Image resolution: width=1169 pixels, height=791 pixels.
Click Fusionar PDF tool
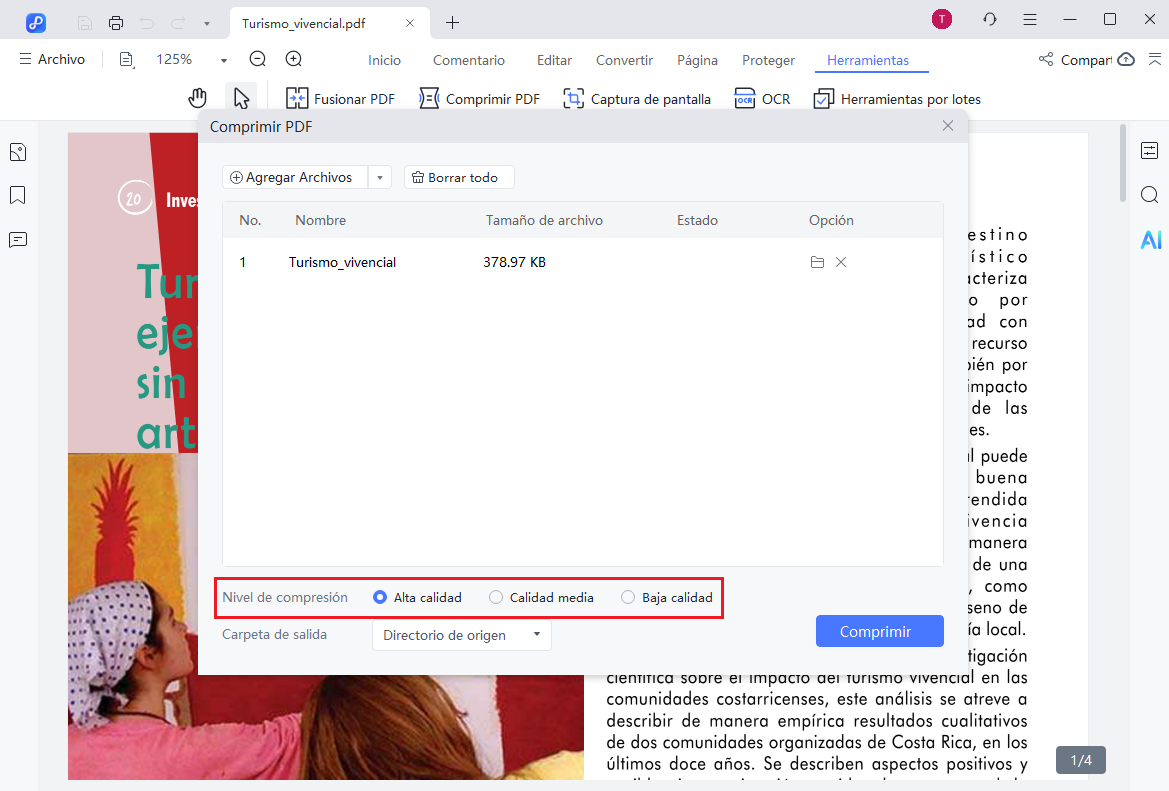pyautogui.click(x=340, y=99)
